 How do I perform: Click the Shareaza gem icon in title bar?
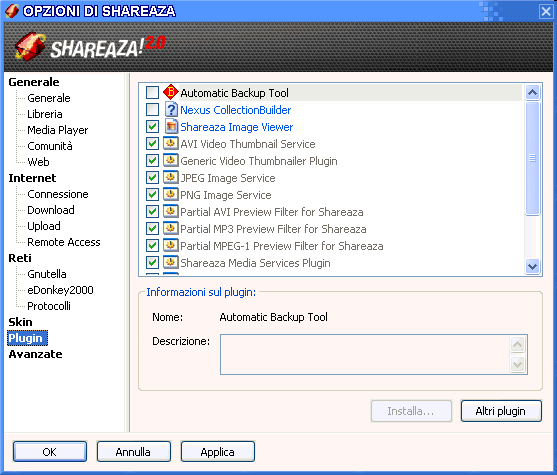tap(12, 11)
